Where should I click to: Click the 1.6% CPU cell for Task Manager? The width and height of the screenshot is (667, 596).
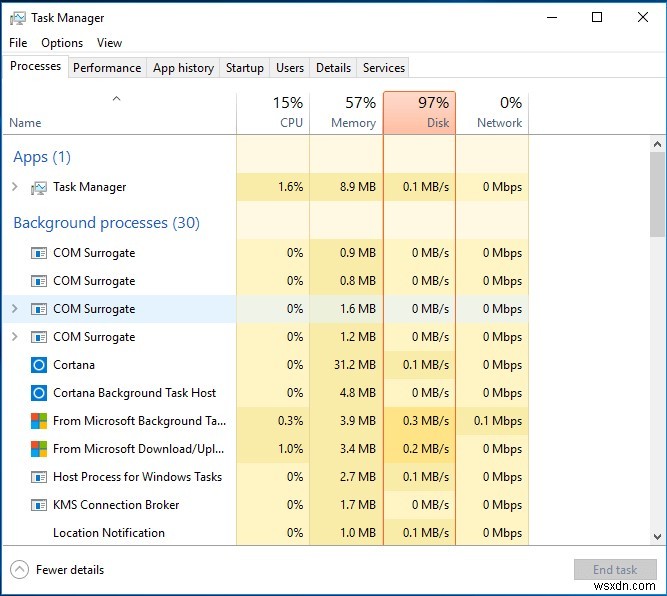(x=273, y=187)
